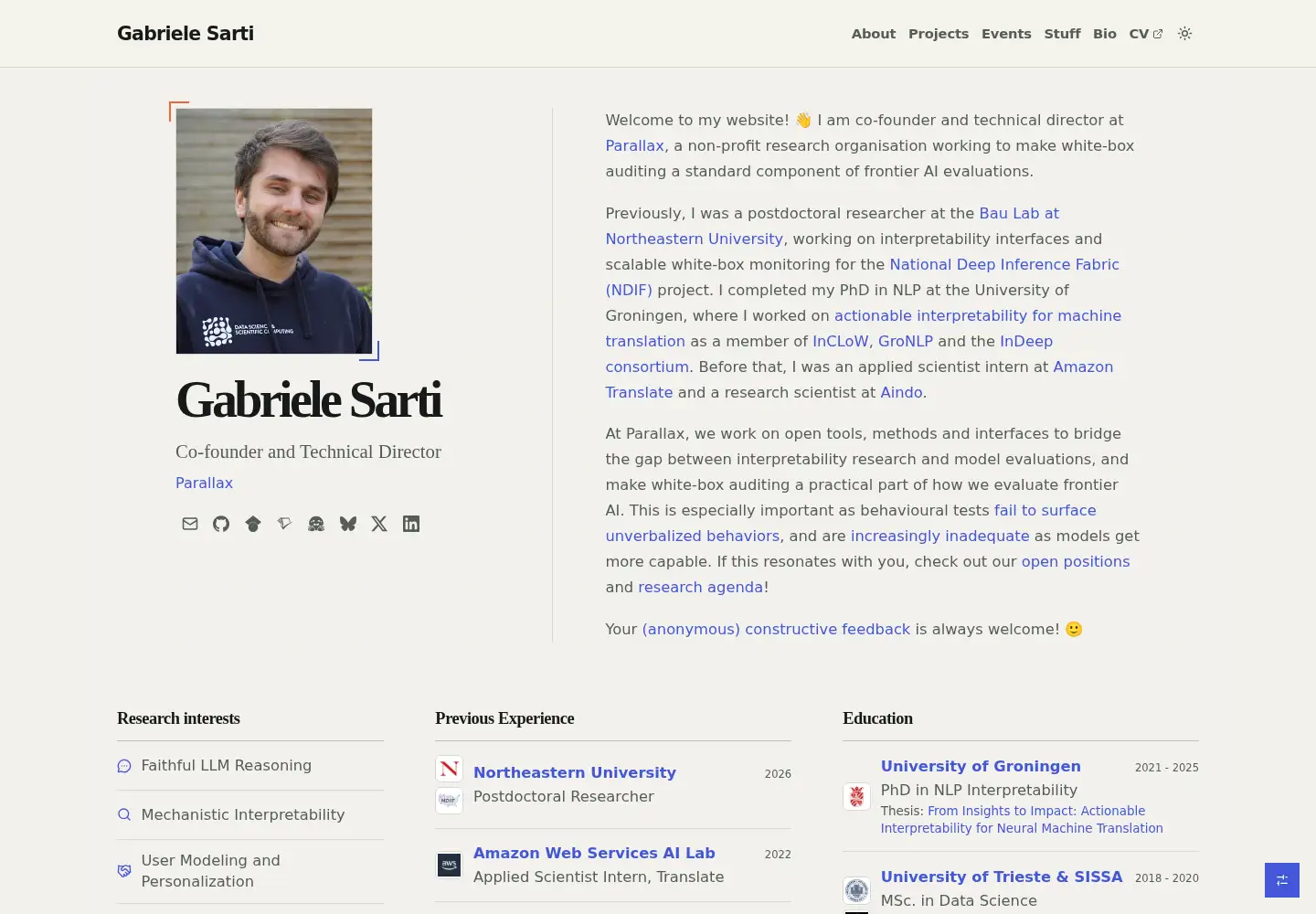Open the University of Groningen education link
The image size is (1316, 914).
[981, 766]
